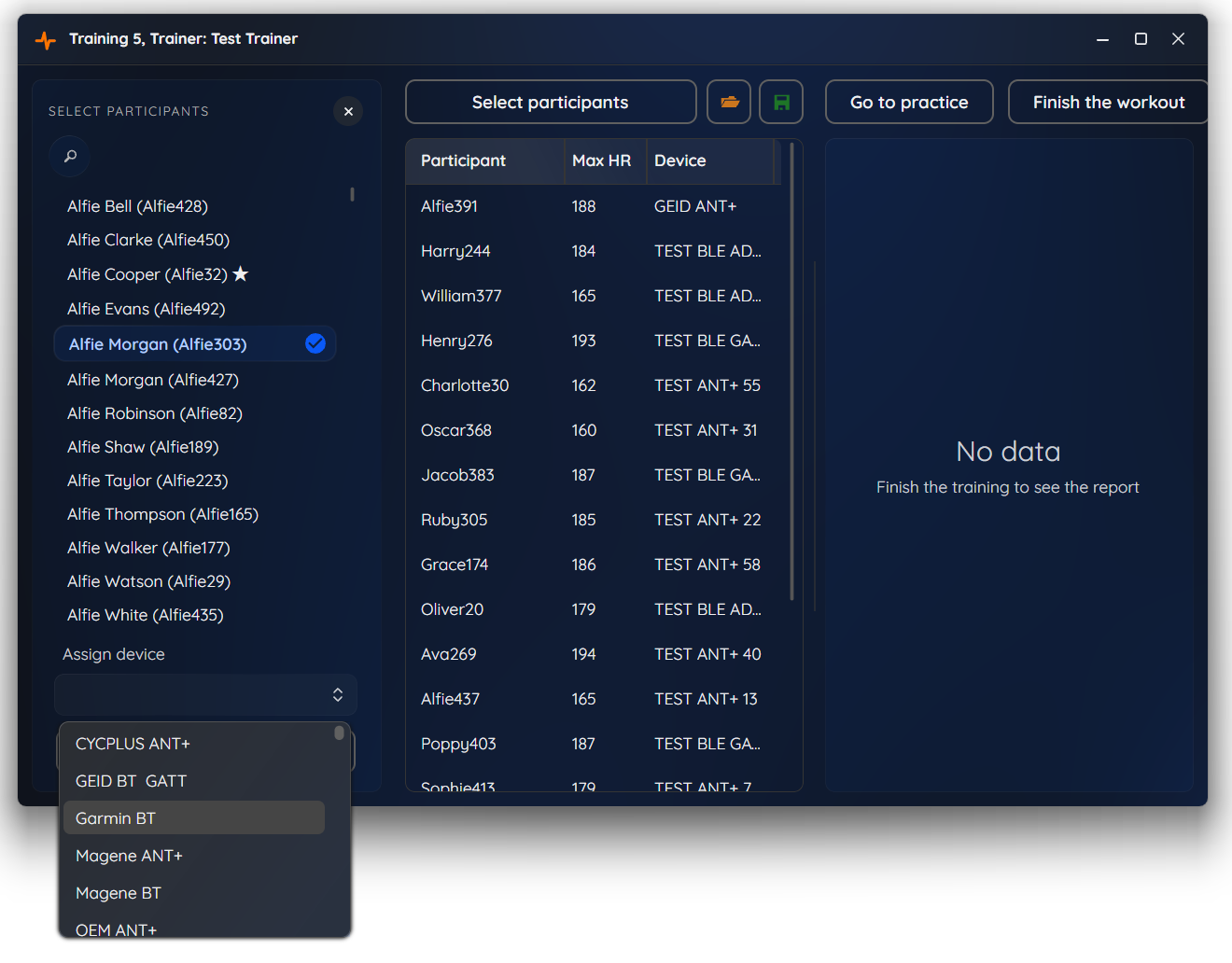Click the Oscar368 table row

pos(594,430)
